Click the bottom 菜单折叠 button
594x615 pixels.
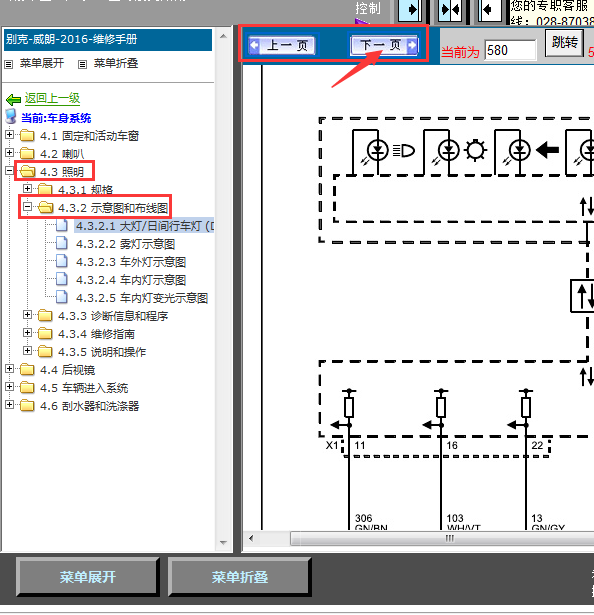click(240, 577)
